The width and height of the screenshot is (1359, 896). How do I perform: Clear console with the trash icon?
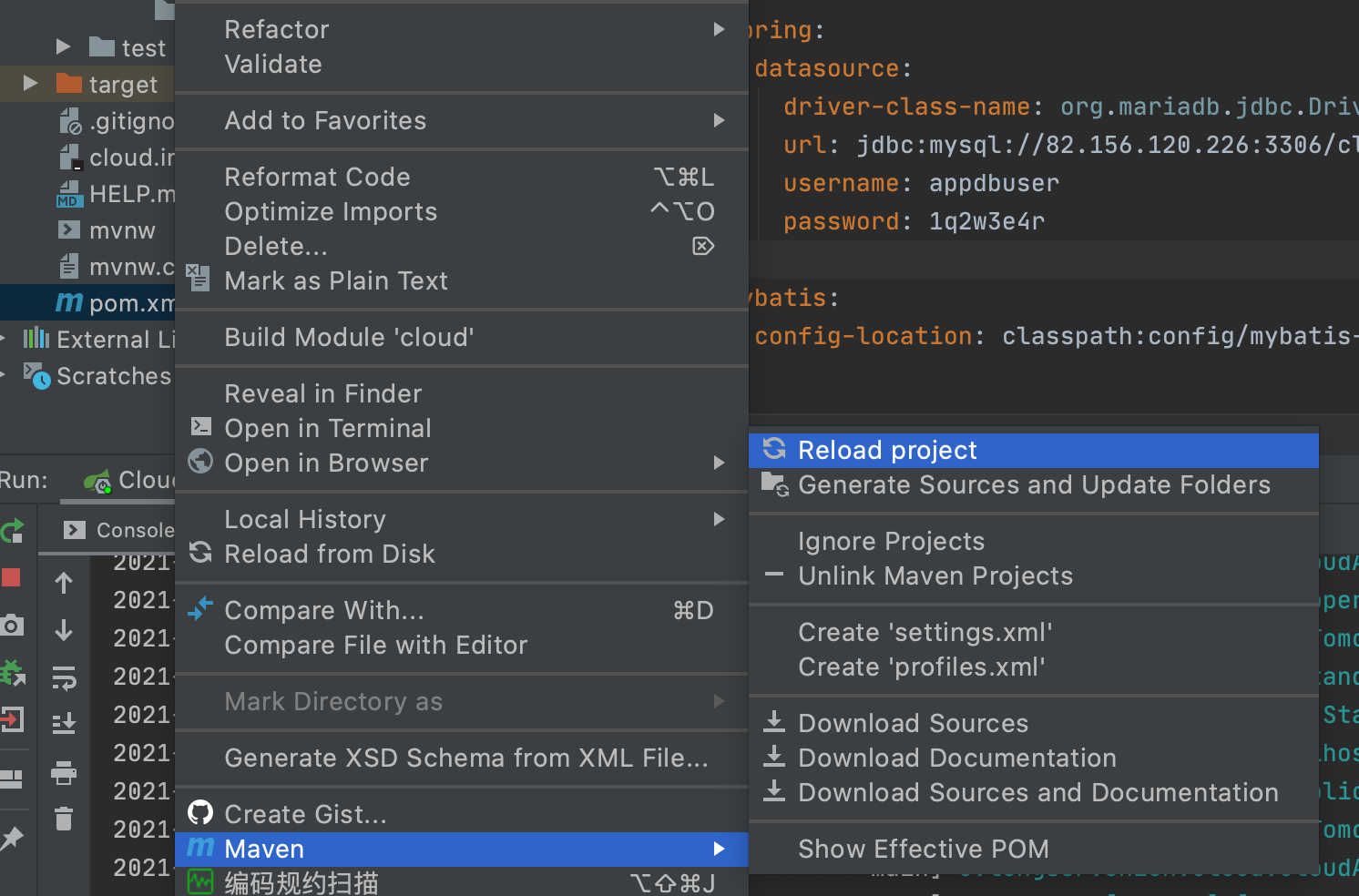tap(64, 819)
